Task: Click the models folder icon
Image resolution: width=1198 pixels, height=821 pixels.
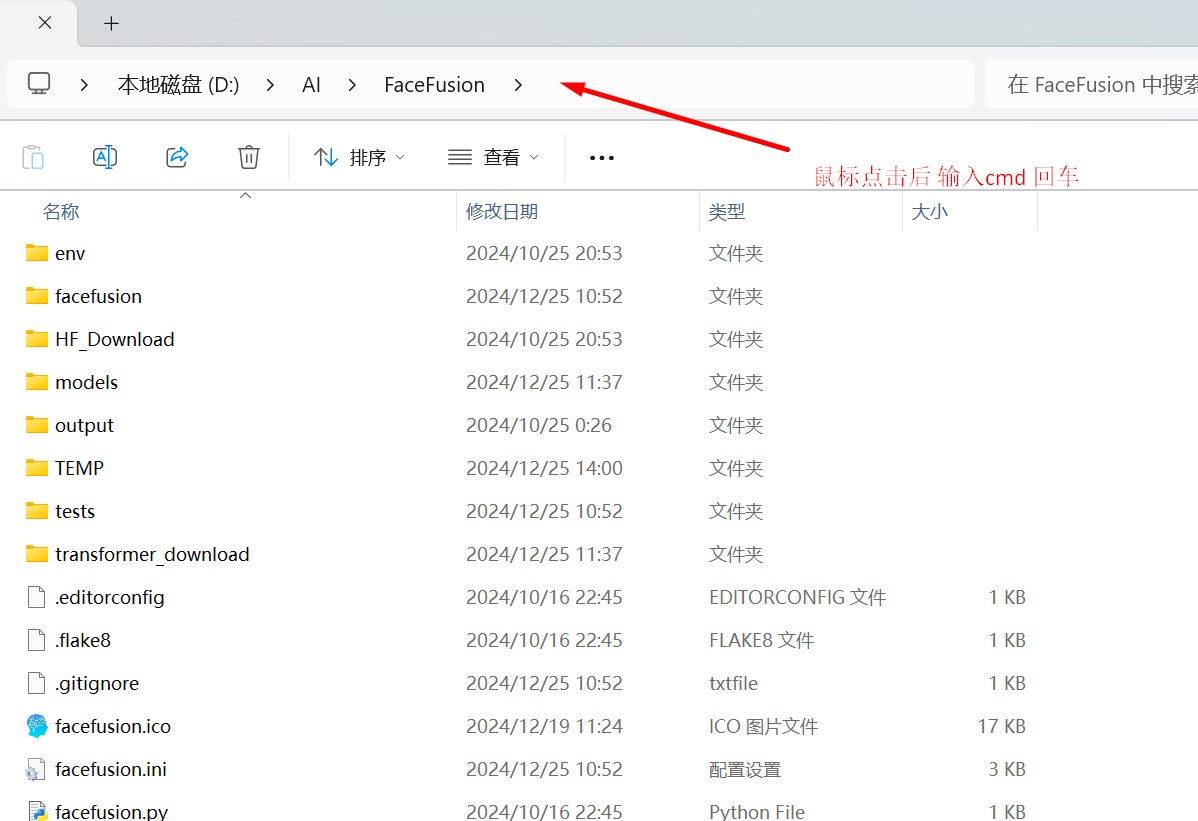Action: click(37, 382)
